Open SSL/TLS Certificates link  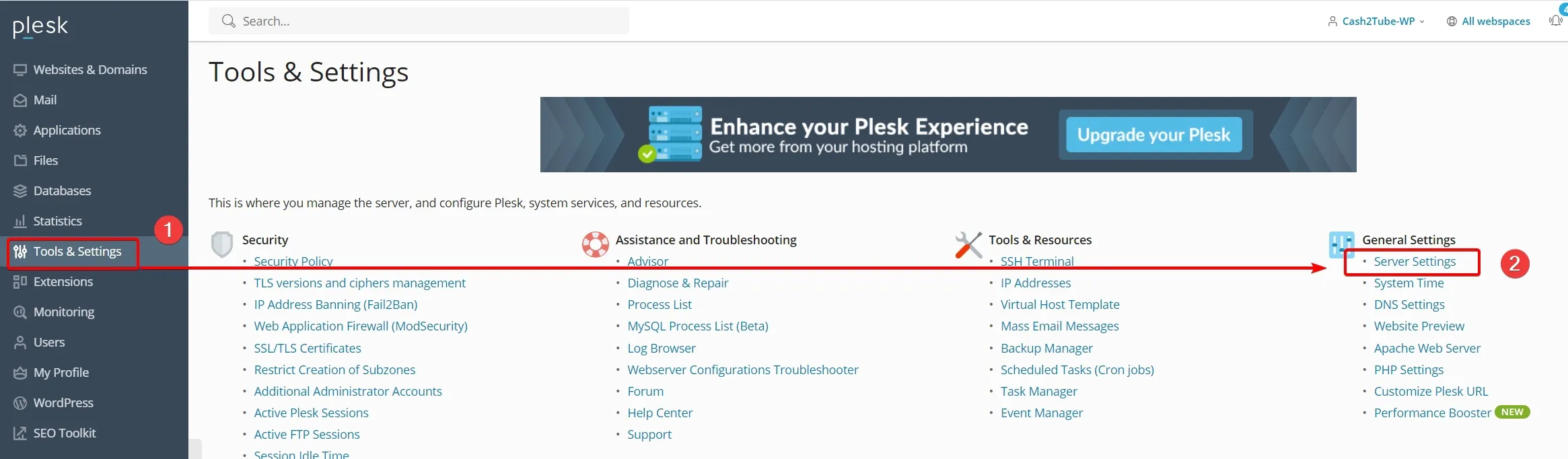click(308, 349)
